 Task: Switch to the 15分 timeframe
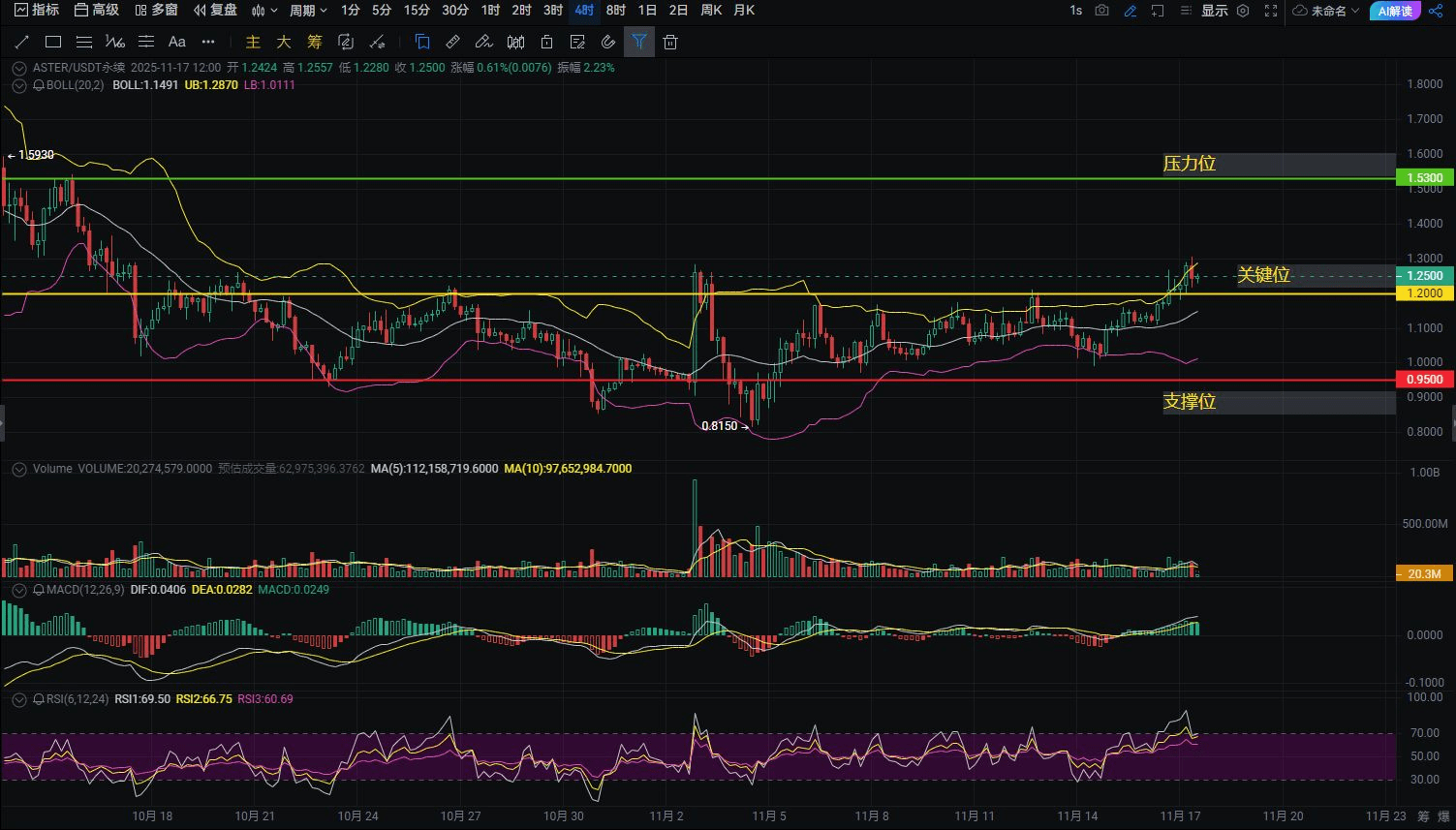[417, 11]
